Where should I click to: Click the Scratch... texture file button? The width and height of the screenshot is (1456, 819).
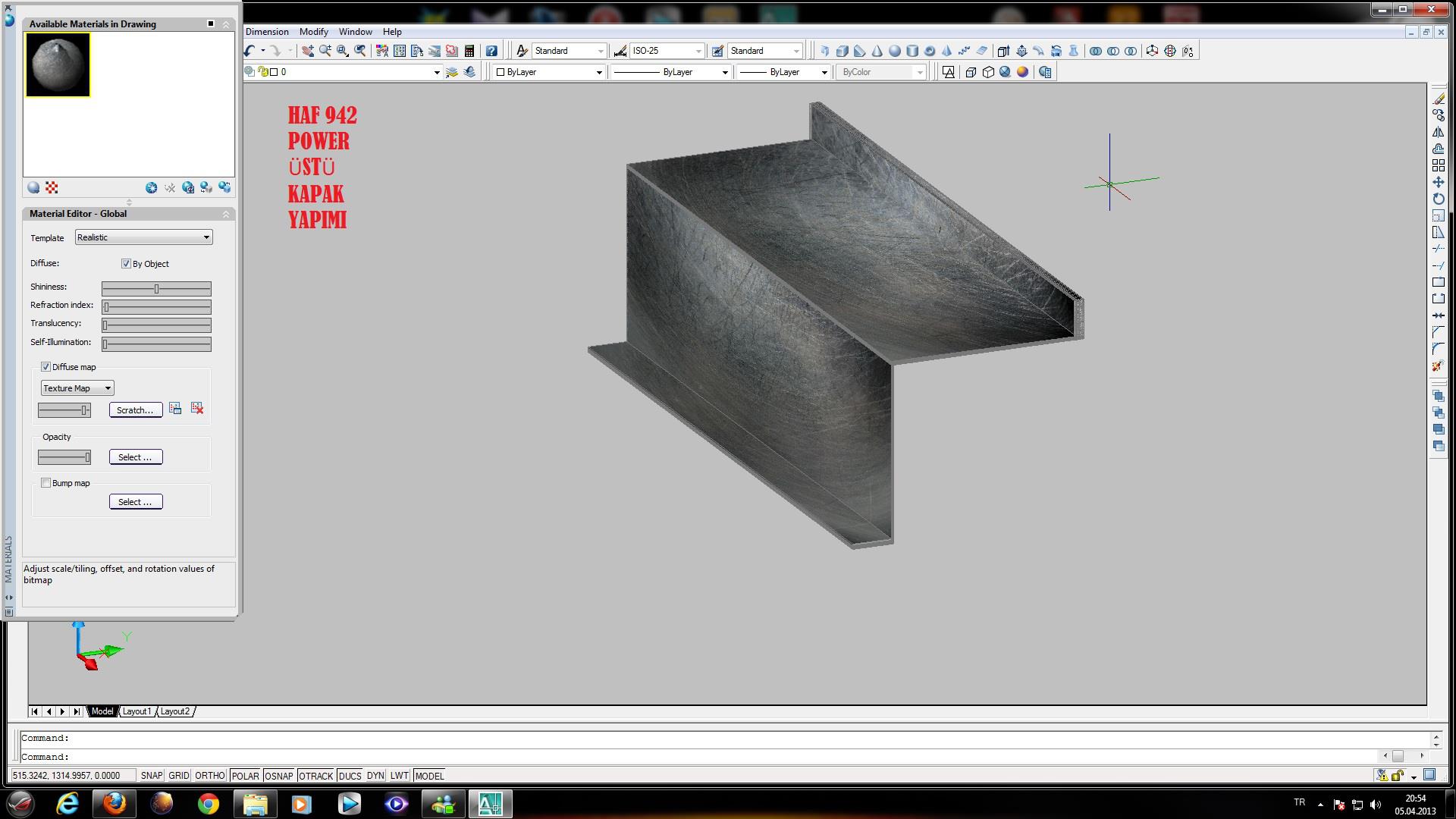pos(135,410)
